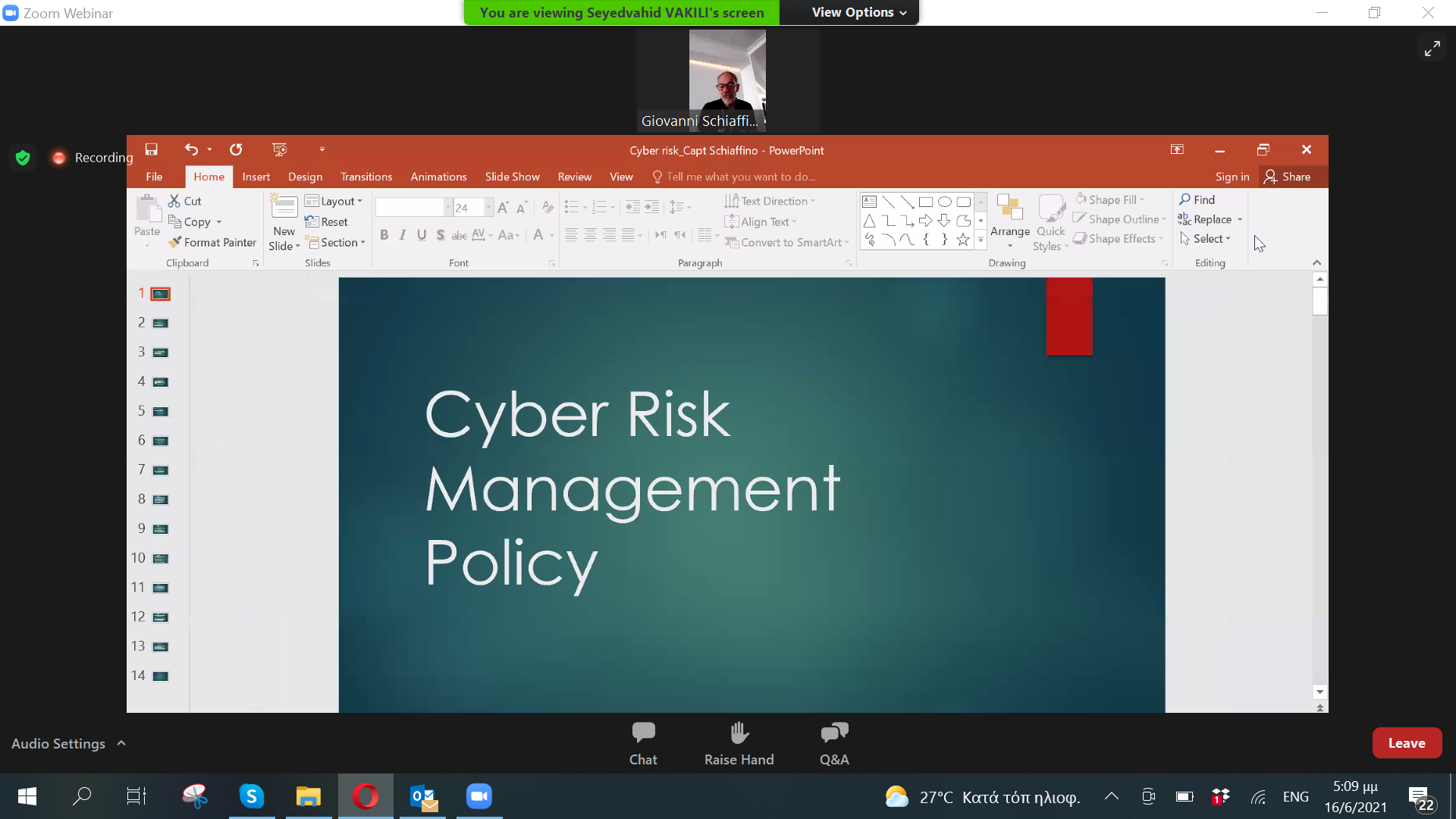This screenshot has width=1456, height=819.
Task: Click the Undo arrow icon
Action: [191, 149]
